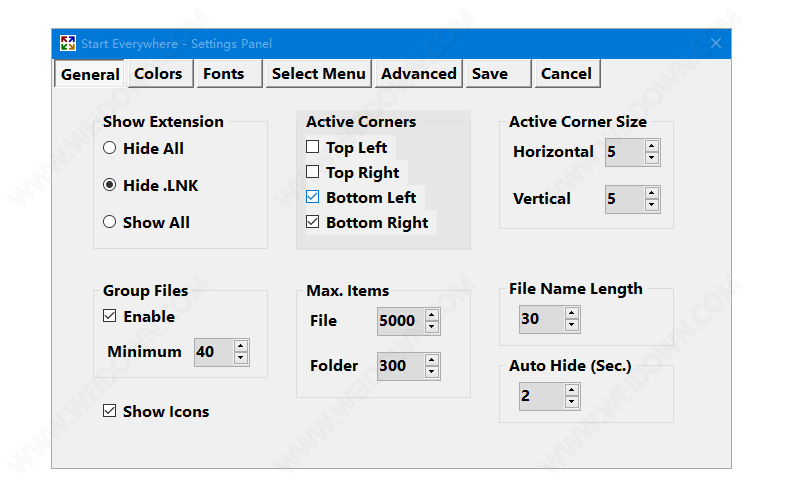
Task: Increase Max. Items File count
Action: click(x=432, y=315)
